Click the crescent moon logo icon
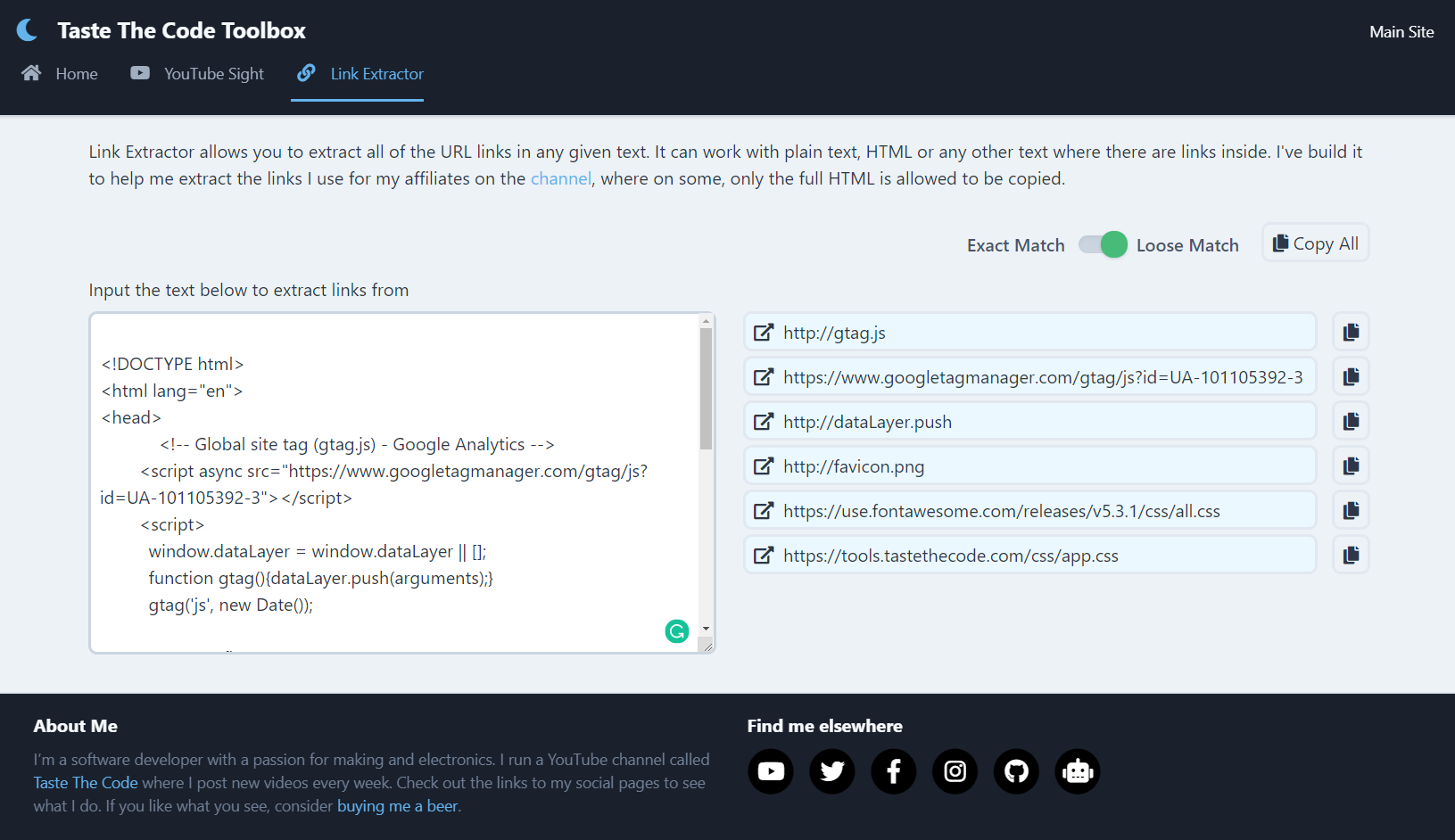Image resolution: width=1455 pixels, height=840 pixels. pos(28,30)
